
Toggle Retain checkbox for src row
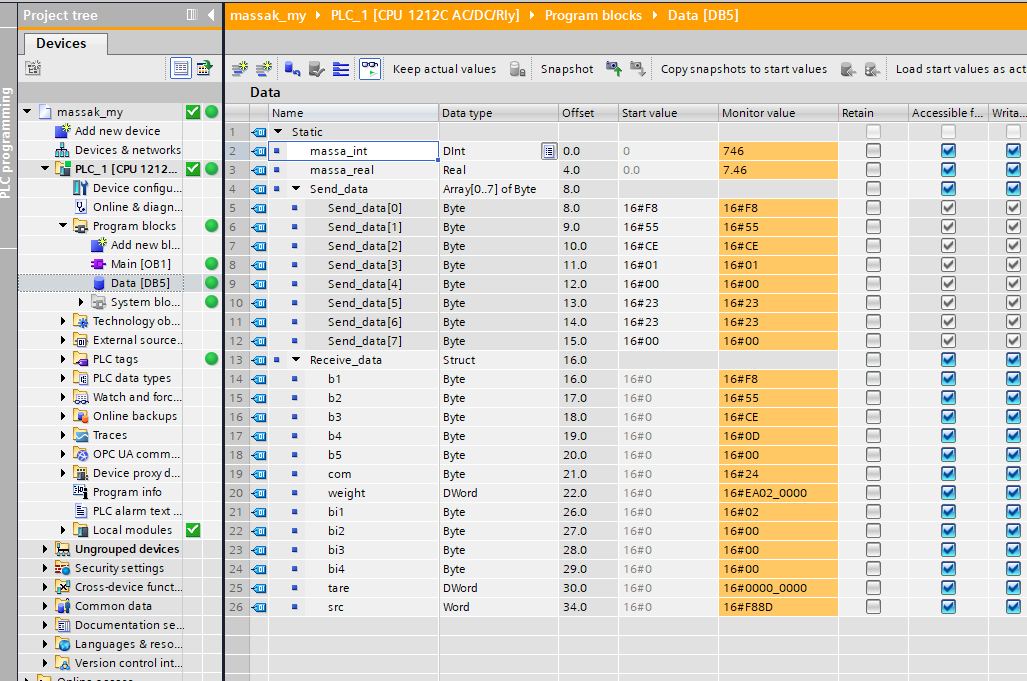(873, 607)
